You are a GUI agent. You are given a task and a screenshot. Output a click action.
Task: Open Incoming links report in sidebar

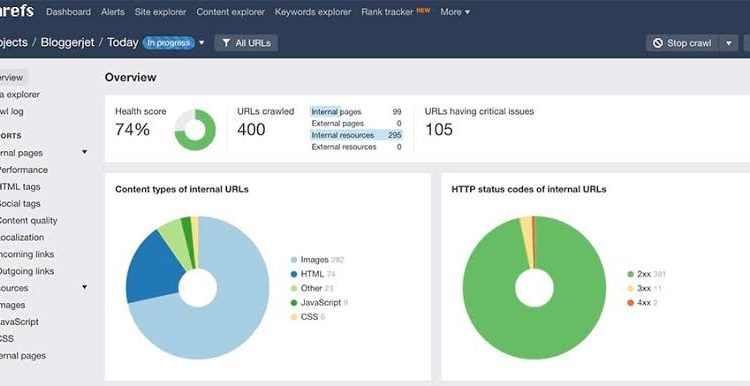tap(27, 254)
